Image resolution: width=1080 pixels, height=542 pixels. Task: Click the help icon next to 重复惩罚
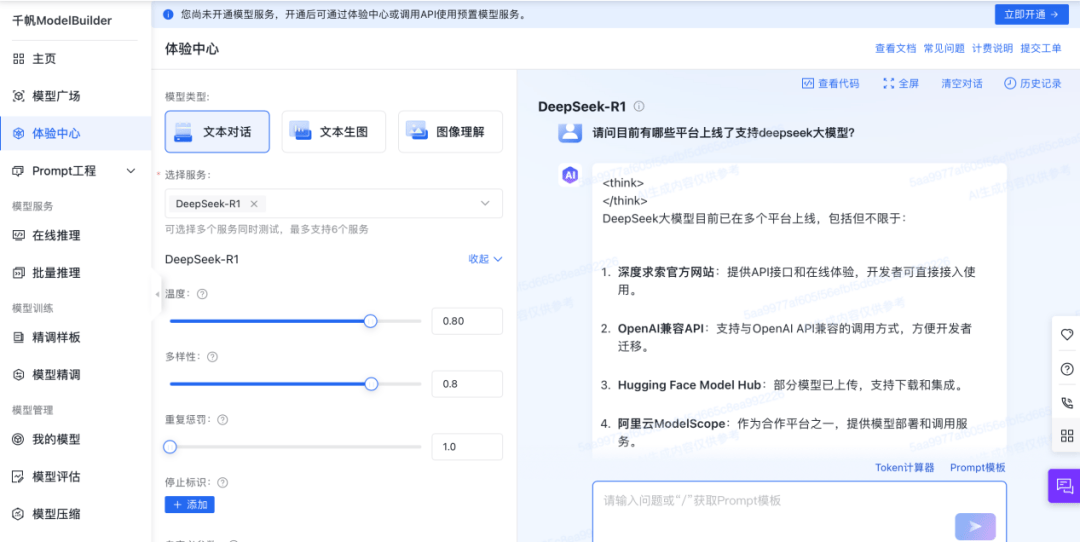coord(222,419)
